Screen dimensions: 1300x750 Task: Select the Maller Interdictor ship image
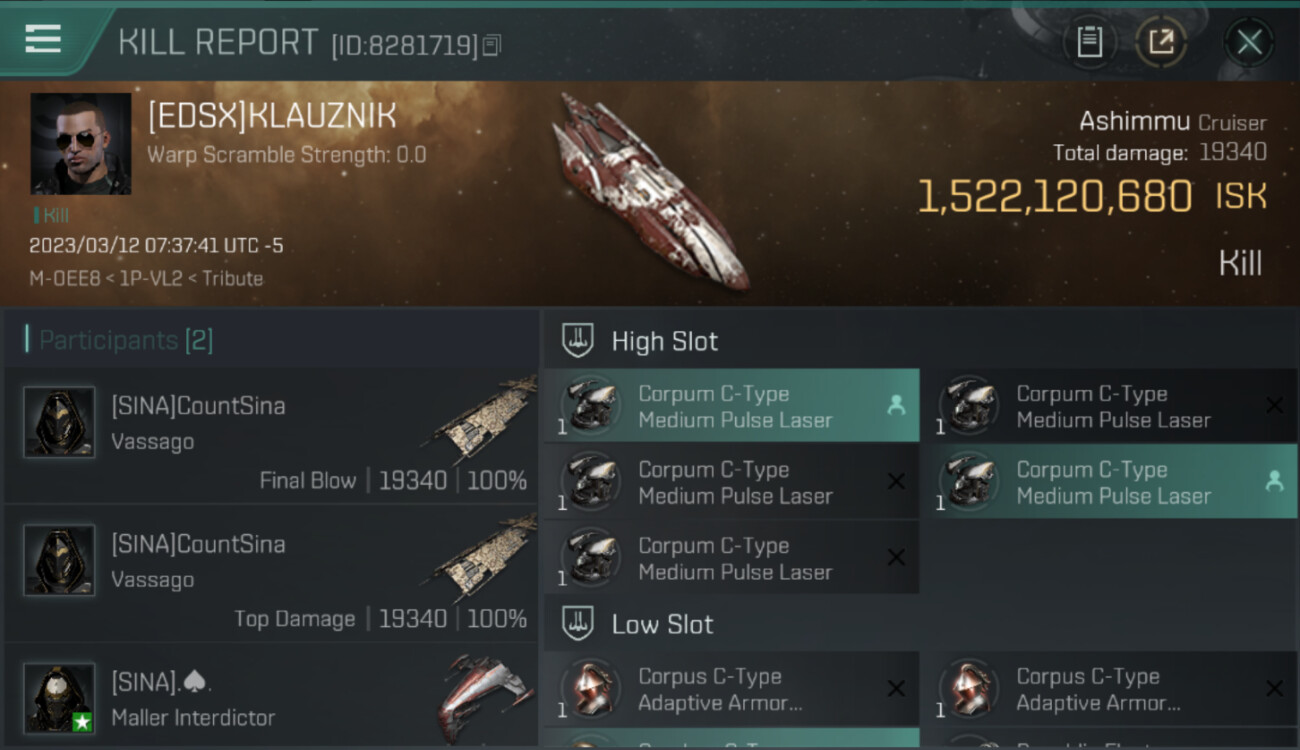[x=484, y=695]
